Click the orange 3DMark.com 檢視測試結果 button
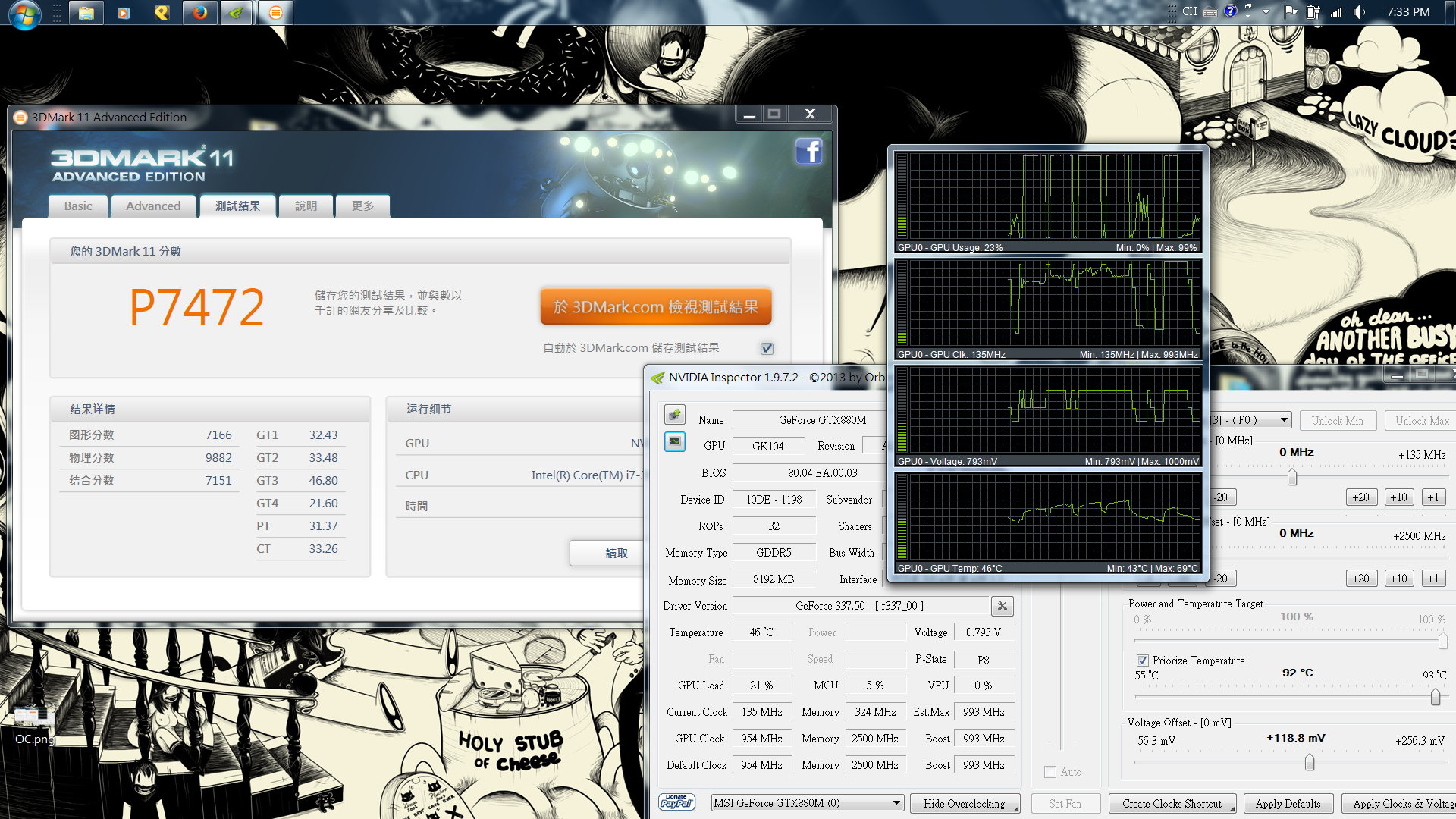This screenshot has height=819, width=1456. (656, 306)
